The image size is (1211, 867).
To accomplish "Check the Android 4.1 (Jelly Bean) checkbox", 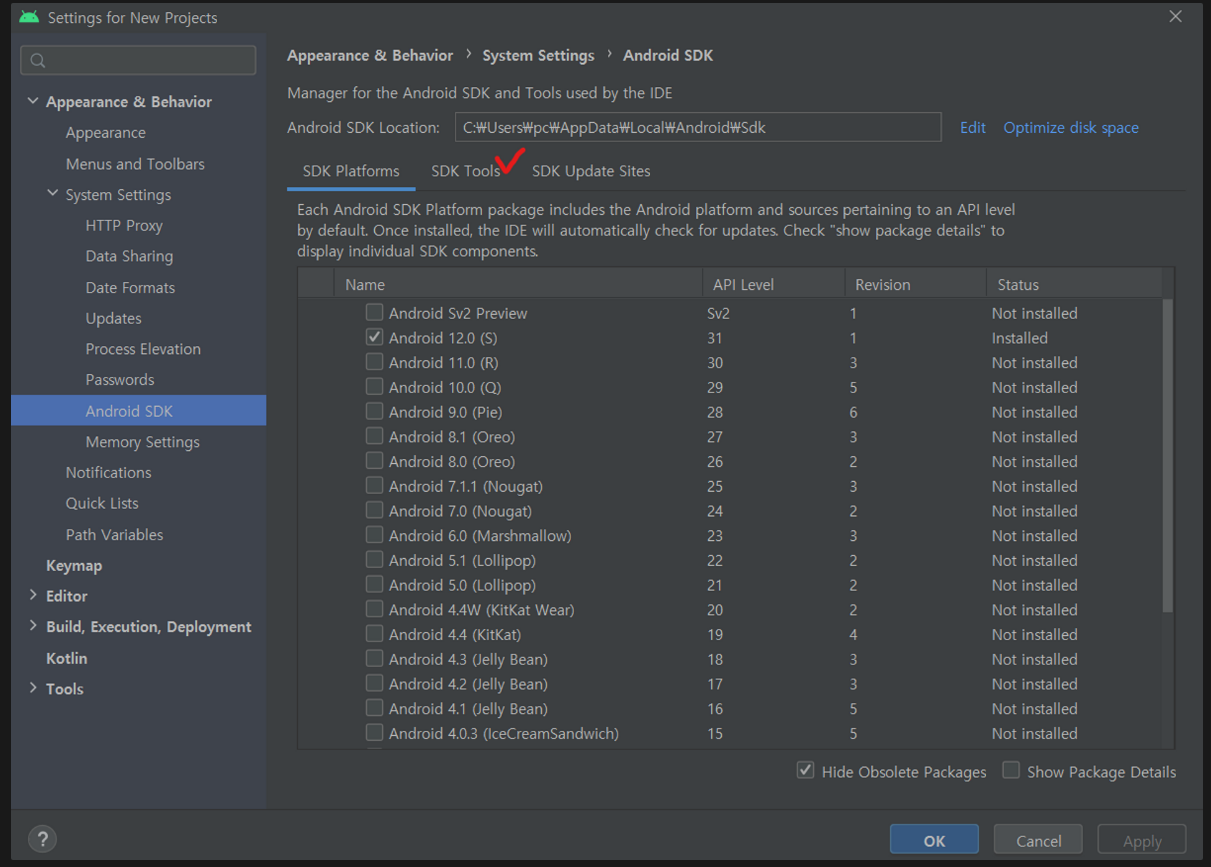I will pyautogui.click(x=374, y=707).
